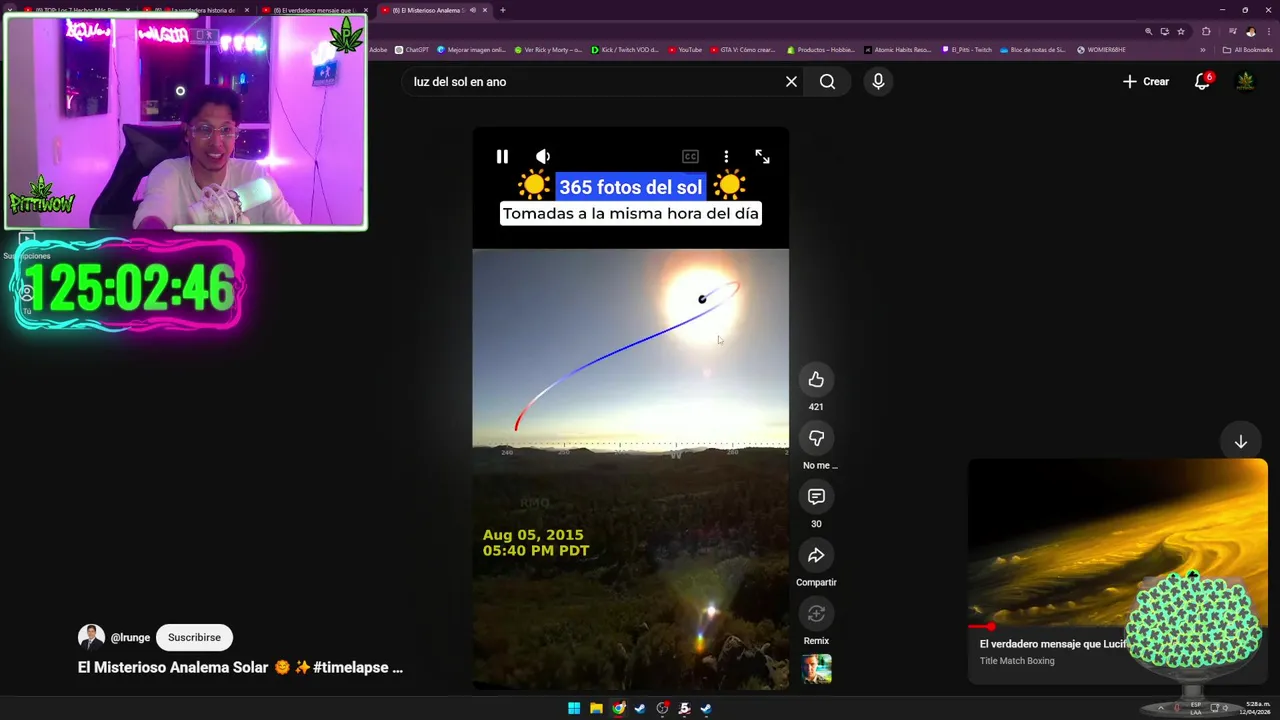1280x720 pixels.
Task: Click mini player title 'El verdadero mensaje que Lucif'
Action: pyautogui.click(x=1053, y=644)
